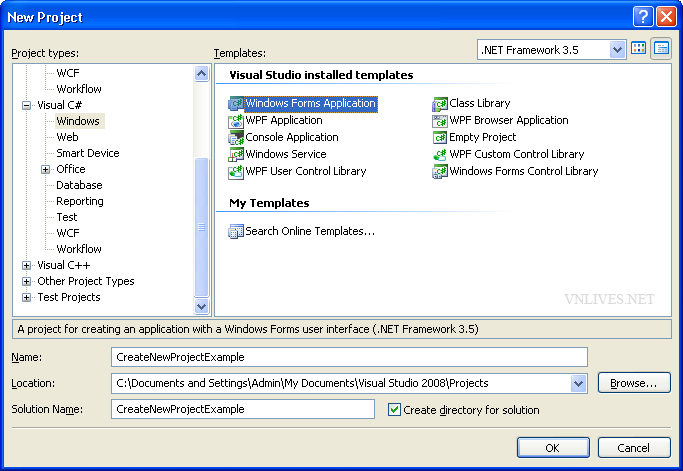
Task: Click the OK button
Action: tap(553, 448)
